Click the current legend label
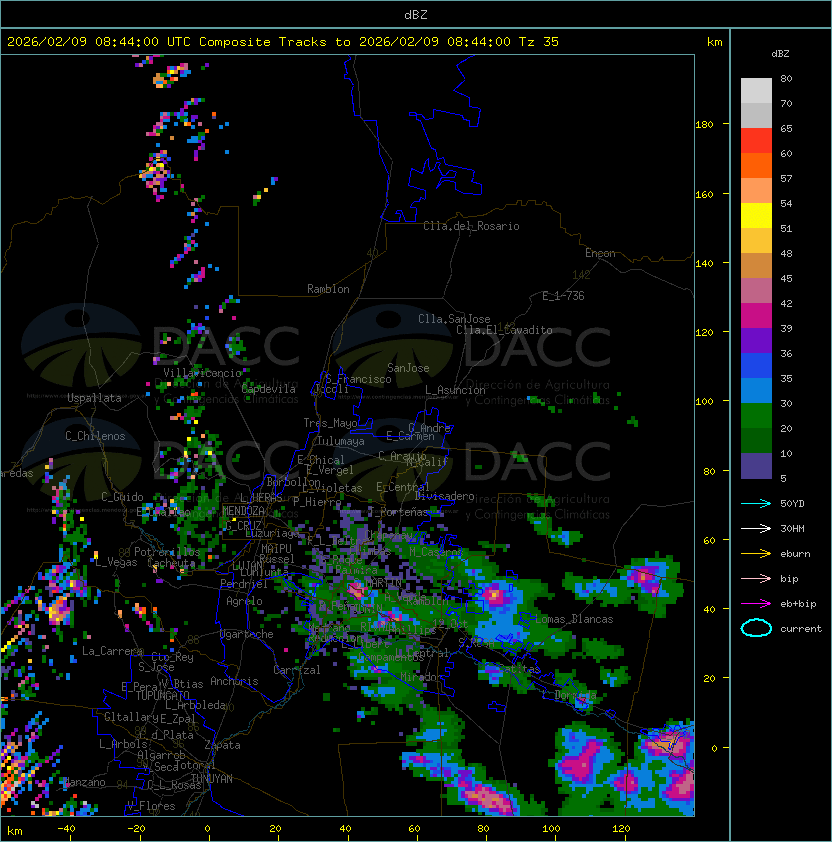The image size is (832, 842). click(801, 629)
